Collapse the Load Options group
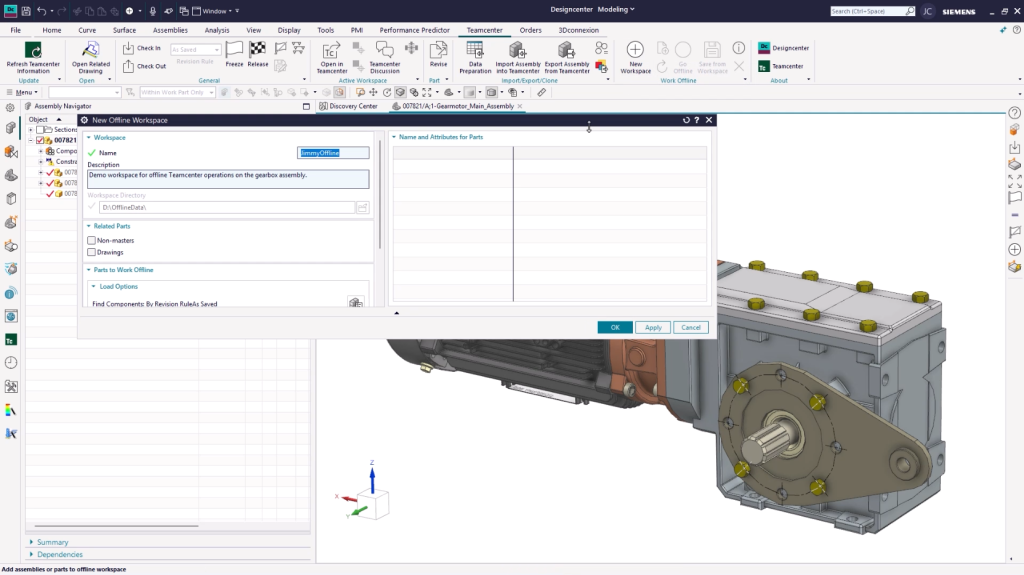 (x=94, y=287)
